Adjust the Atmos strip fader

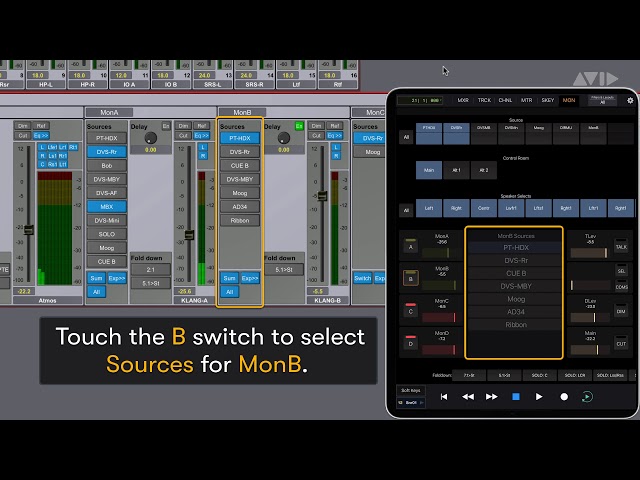tap(29, 230)
